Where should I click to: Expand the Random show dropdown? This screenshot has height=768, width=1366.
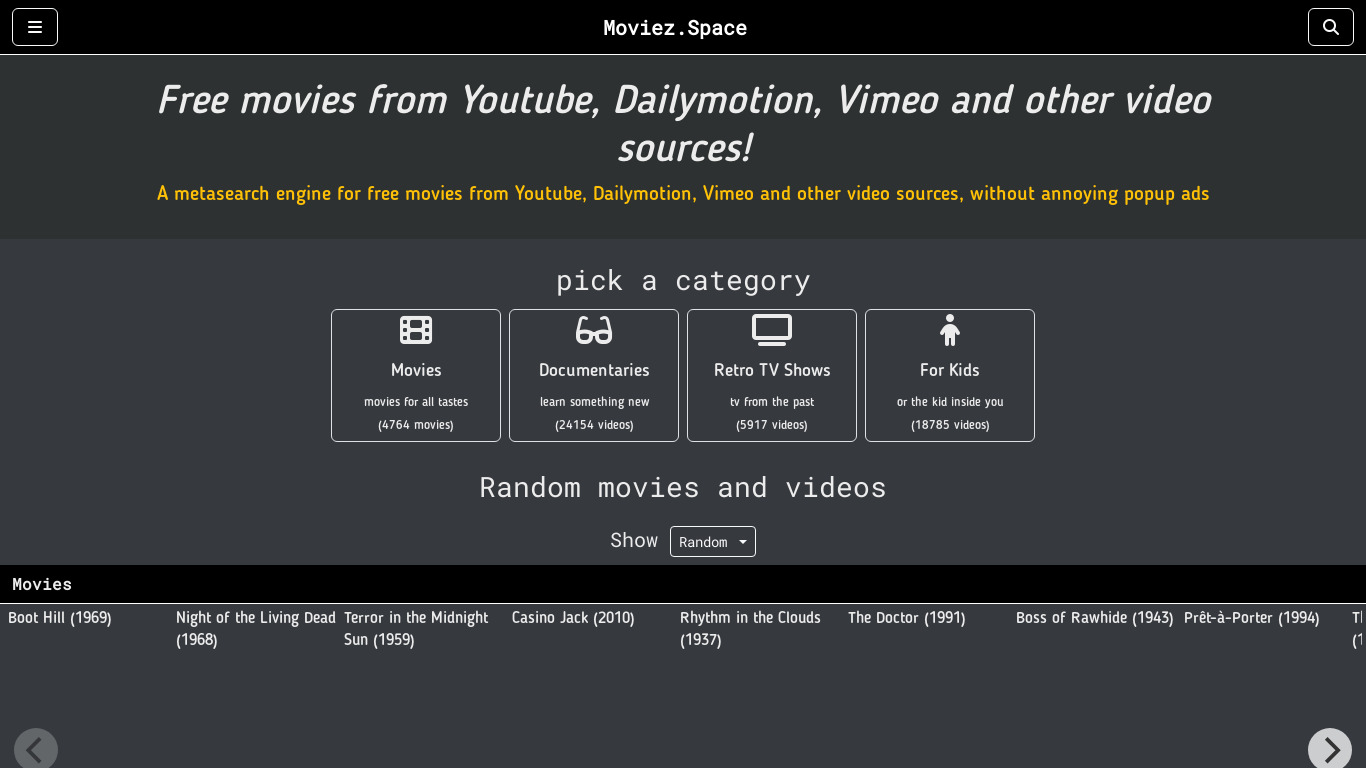click(713, 541)
